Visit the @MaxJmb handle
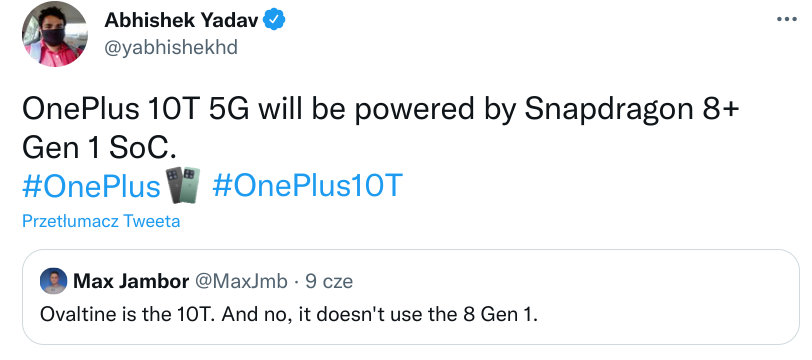This screenshot has width=812, height=360. pyautogui.click(x=241, y=282)
